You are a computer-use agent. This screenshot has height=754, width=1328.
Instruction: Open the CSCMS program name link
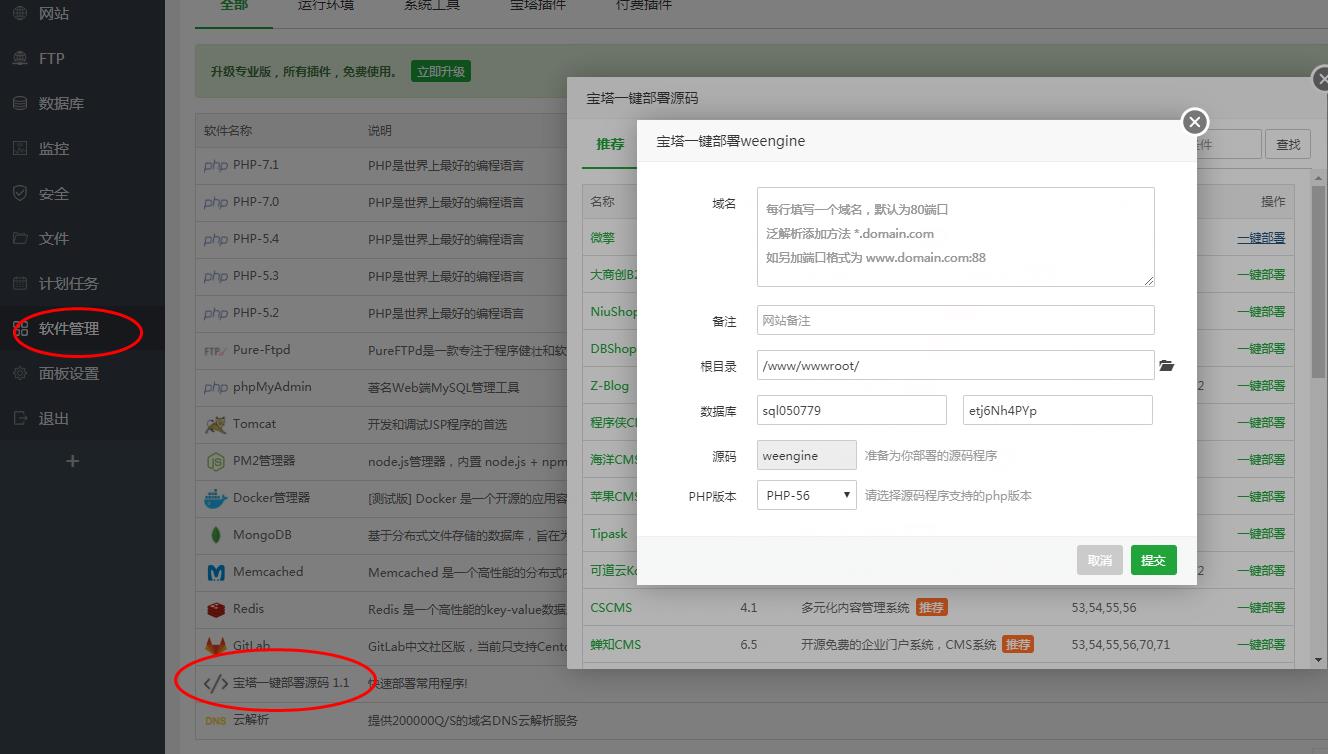tap(611, 607)
